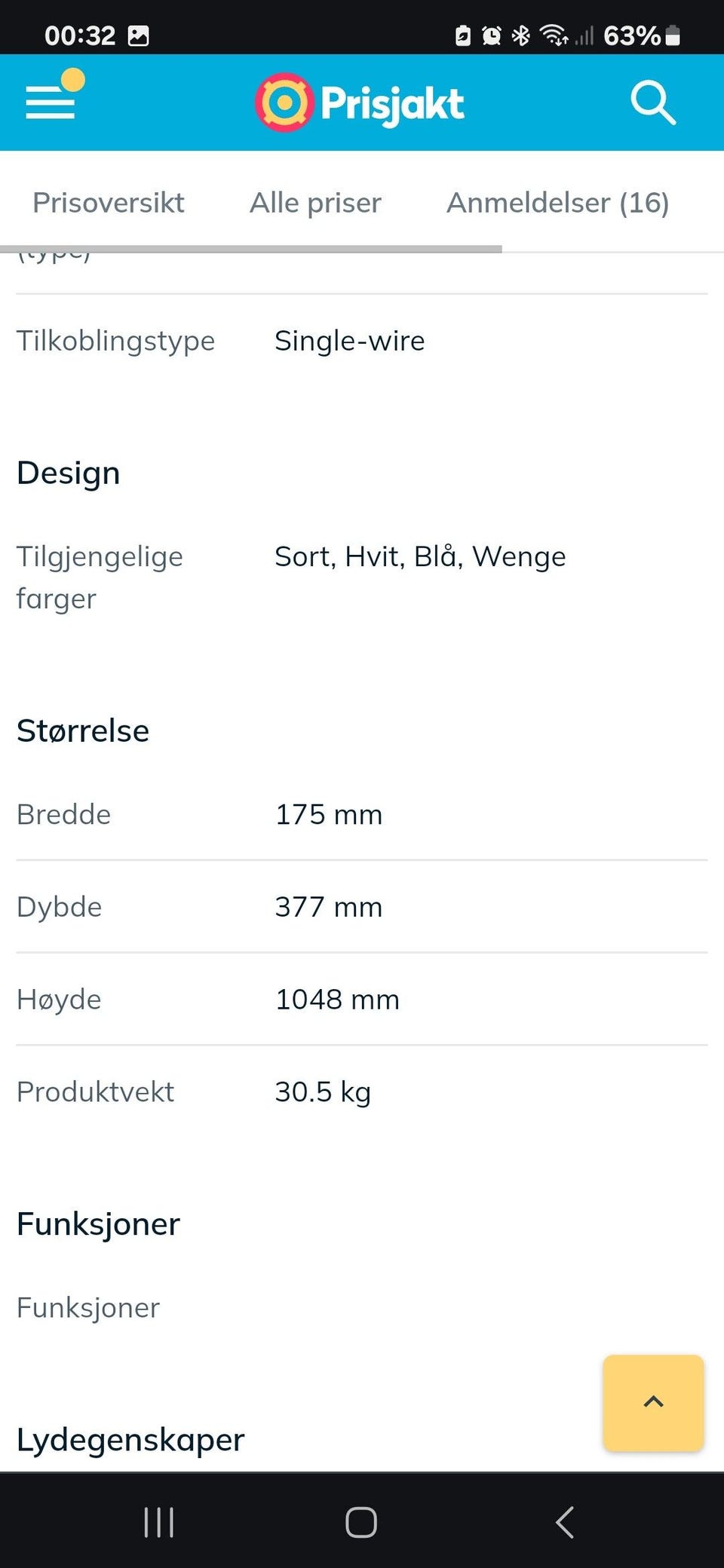
Task: Open Anmeldelser (16) tab
Action: tap(557, 203)
